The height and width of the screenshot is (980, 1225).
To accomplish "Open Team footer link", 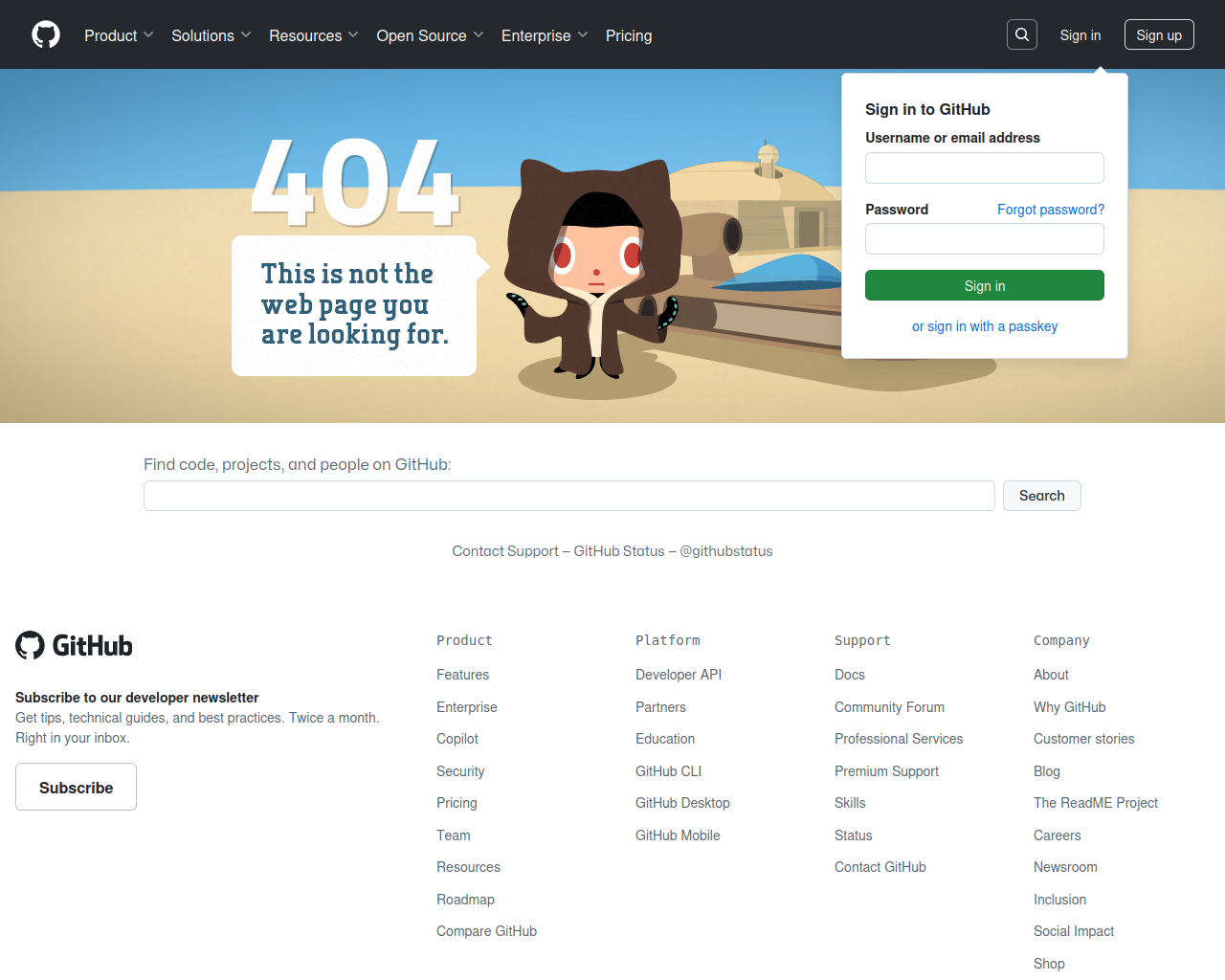I will point(454,835).
